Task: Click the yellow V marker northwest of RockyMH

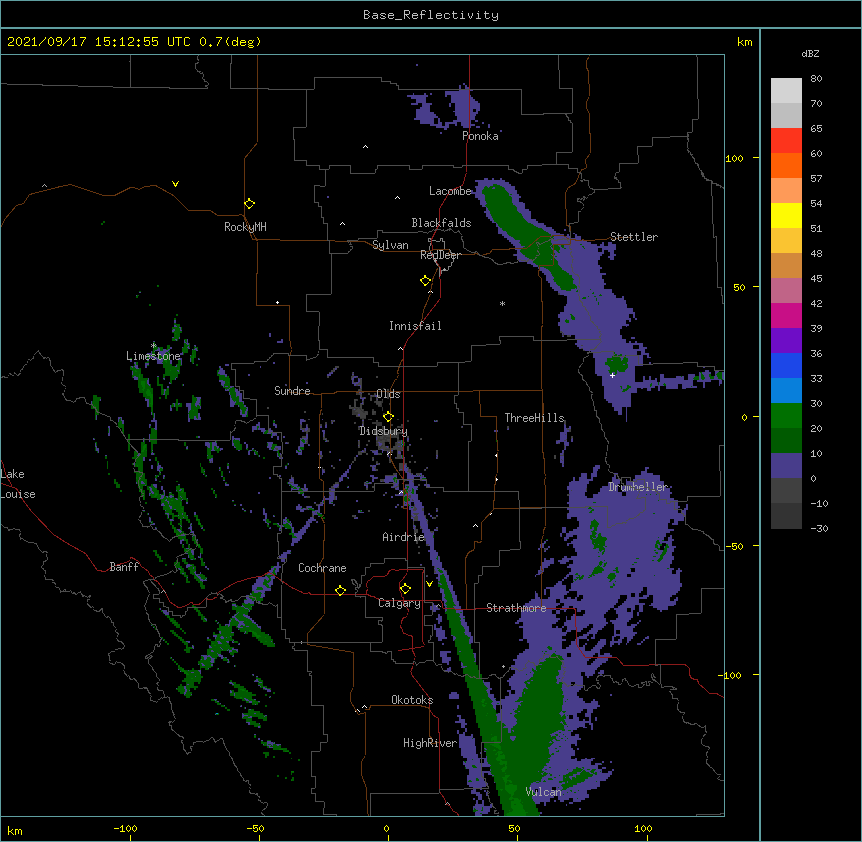Action: [x=175, y=184]
